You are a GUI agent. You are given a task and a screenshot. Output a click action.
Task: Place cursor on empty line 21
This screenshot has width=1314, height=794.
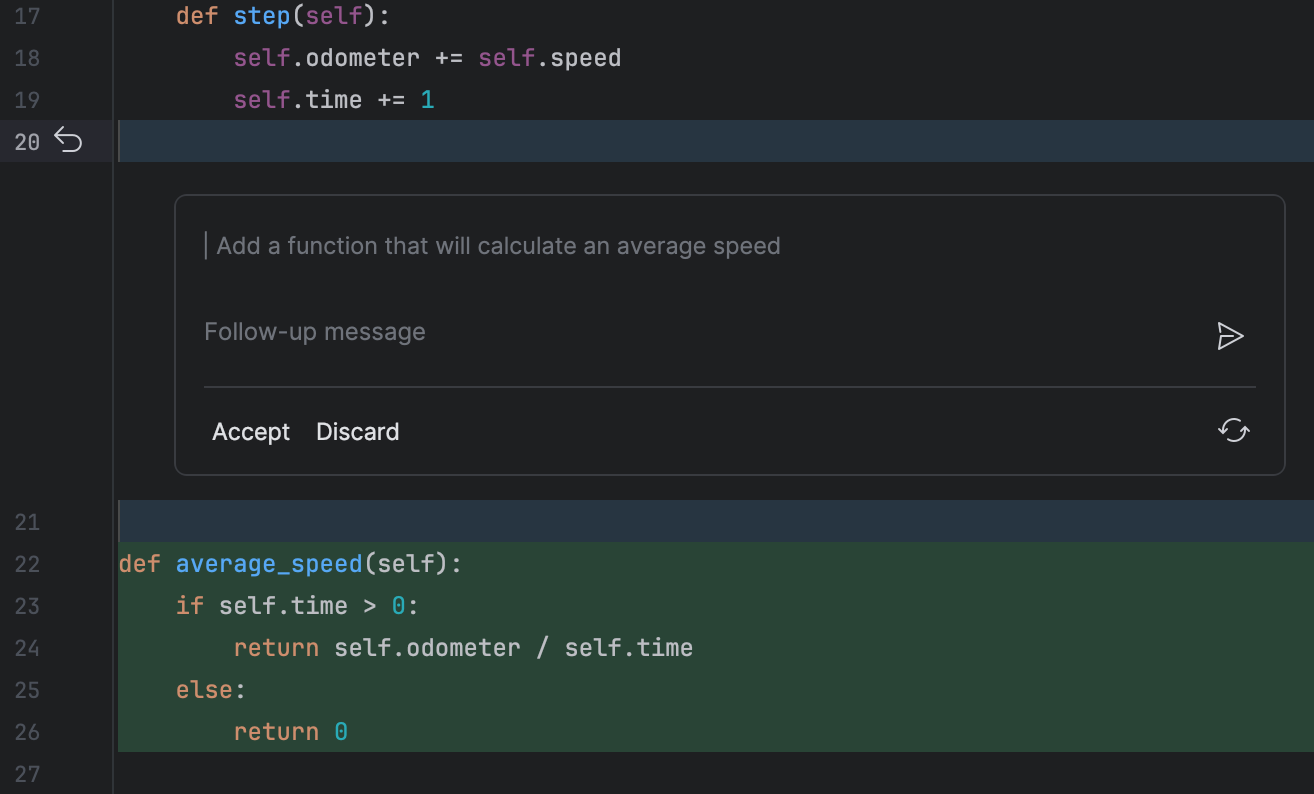tap(600, 521)
